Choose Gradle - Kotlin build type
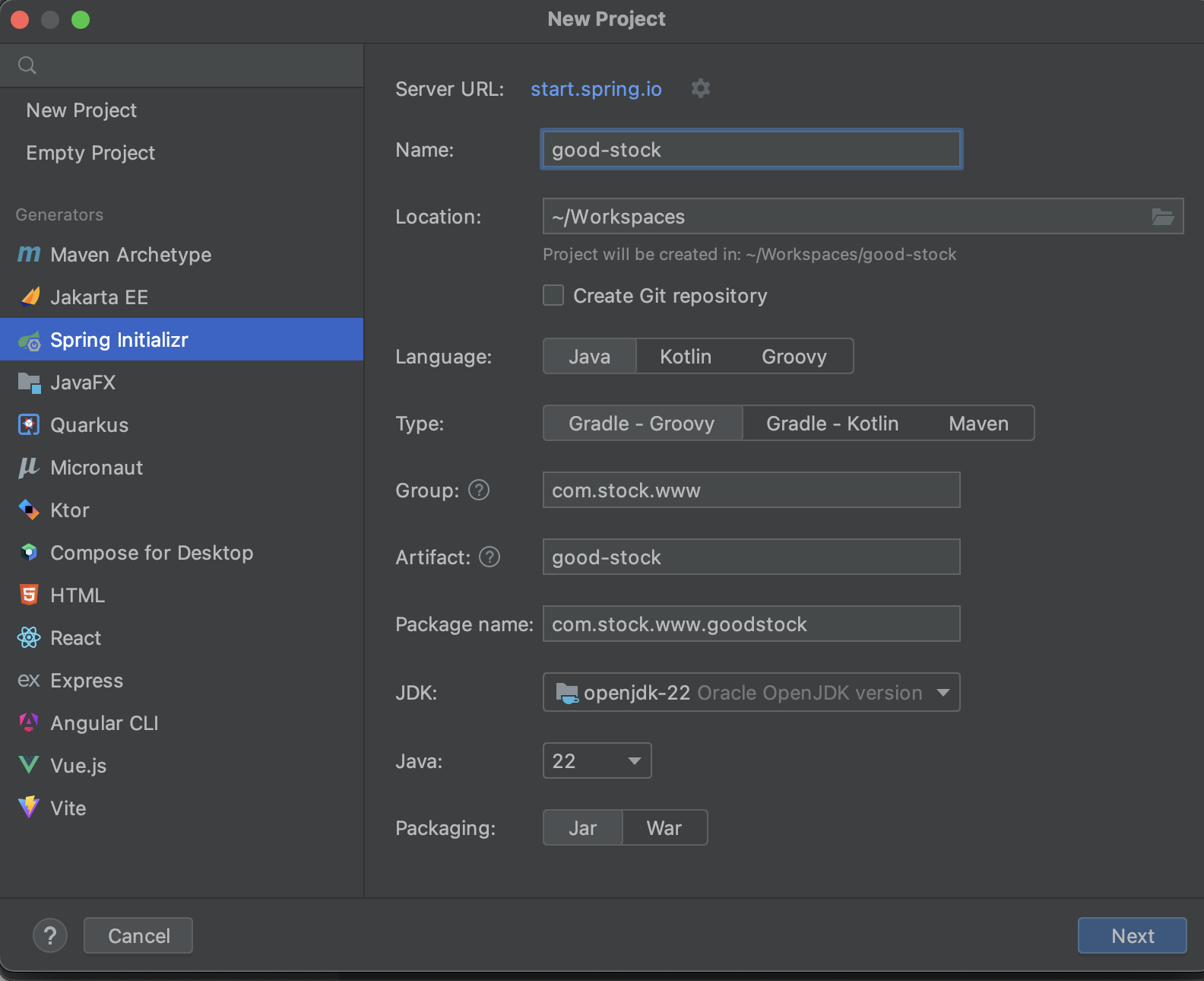Screen dimensions: 1204x981 (x=832, y=423)
